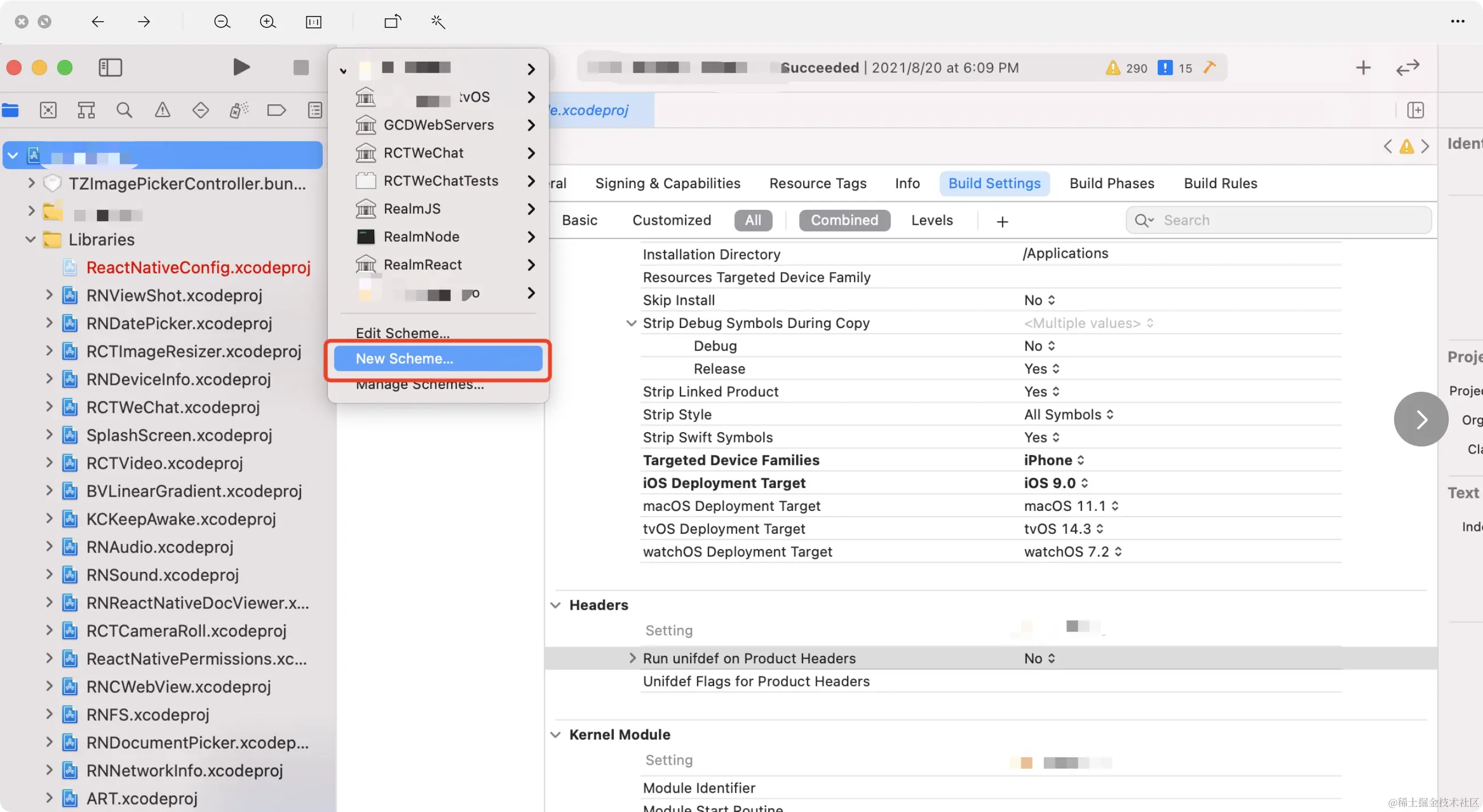
Task: Click the zoom out magnifier icon in toolbar
Action: coord(222,21)
